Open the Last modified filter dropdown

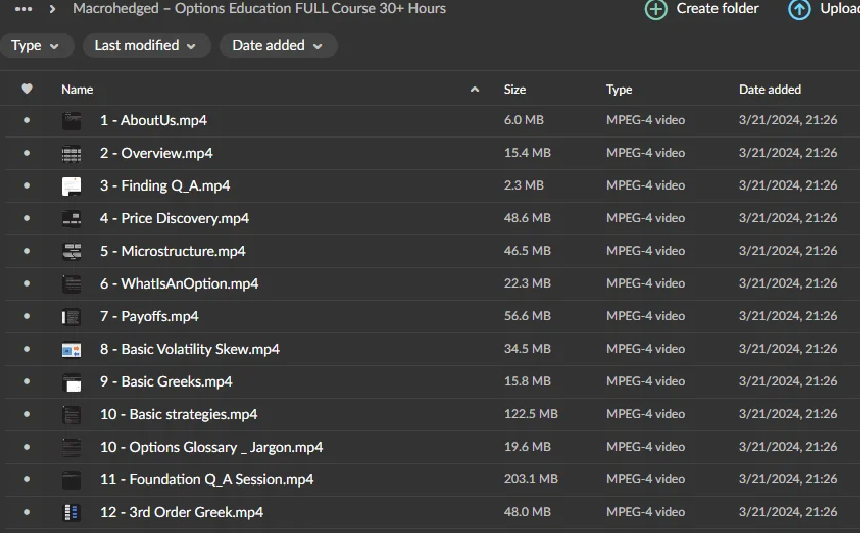146,46
